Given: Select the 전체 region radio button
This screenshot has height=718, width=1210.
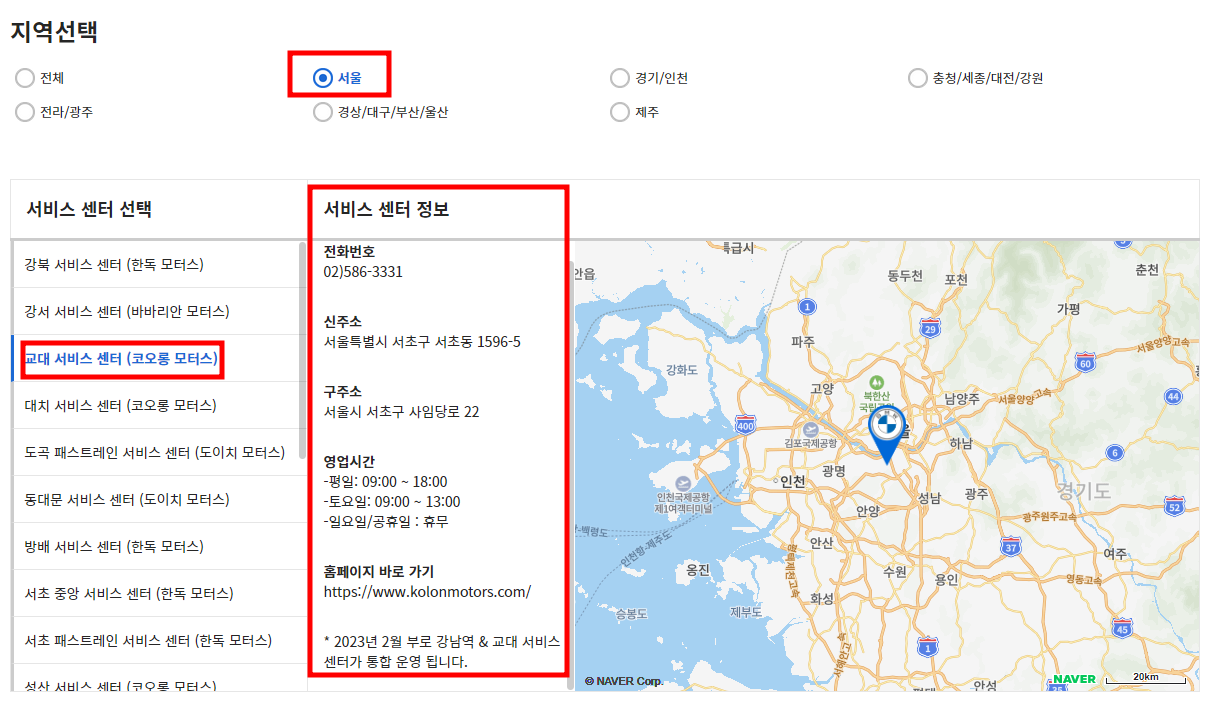Looking at the screenshot, I should pos(23,77).
